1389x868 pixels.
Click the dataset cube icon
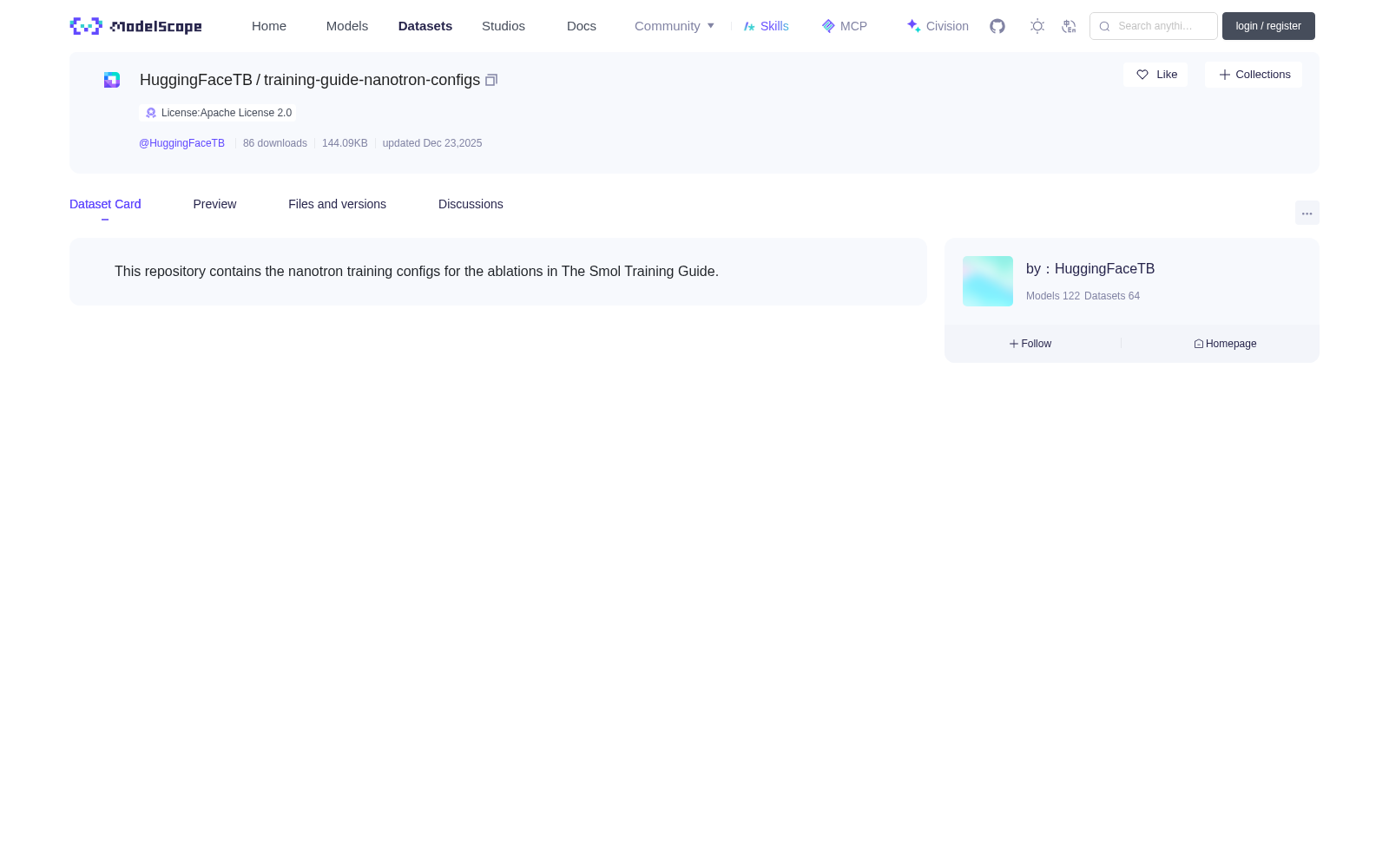pyautogui.click(x=112, y=80)
